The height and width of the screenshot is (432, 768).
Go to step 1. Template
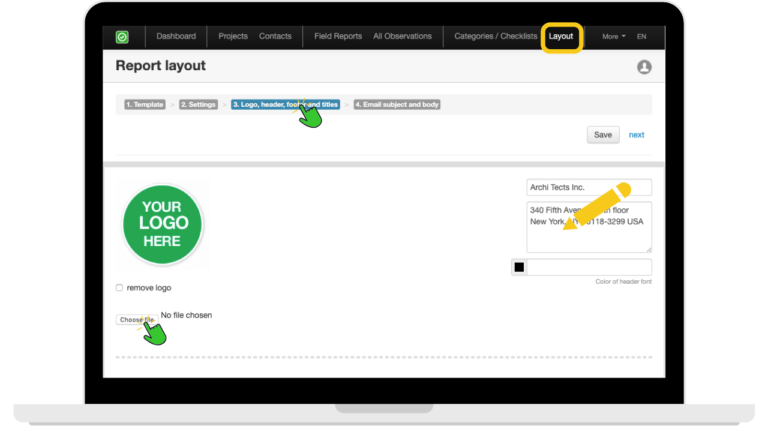point(144,104)
